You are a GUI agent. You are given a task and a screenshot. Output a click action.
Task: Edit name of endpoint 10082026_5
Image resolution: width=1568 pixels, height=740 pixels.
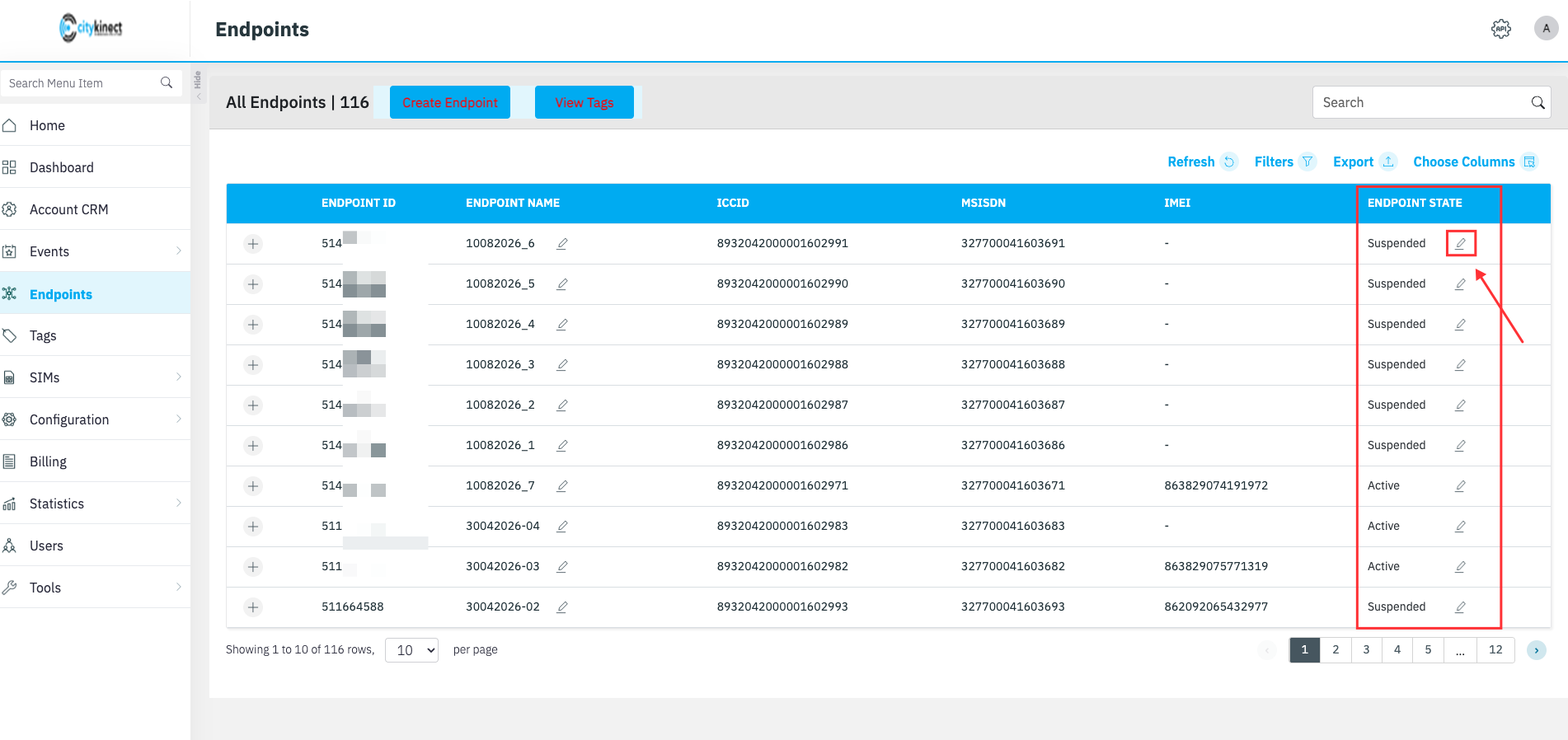(x=562, y=284)
